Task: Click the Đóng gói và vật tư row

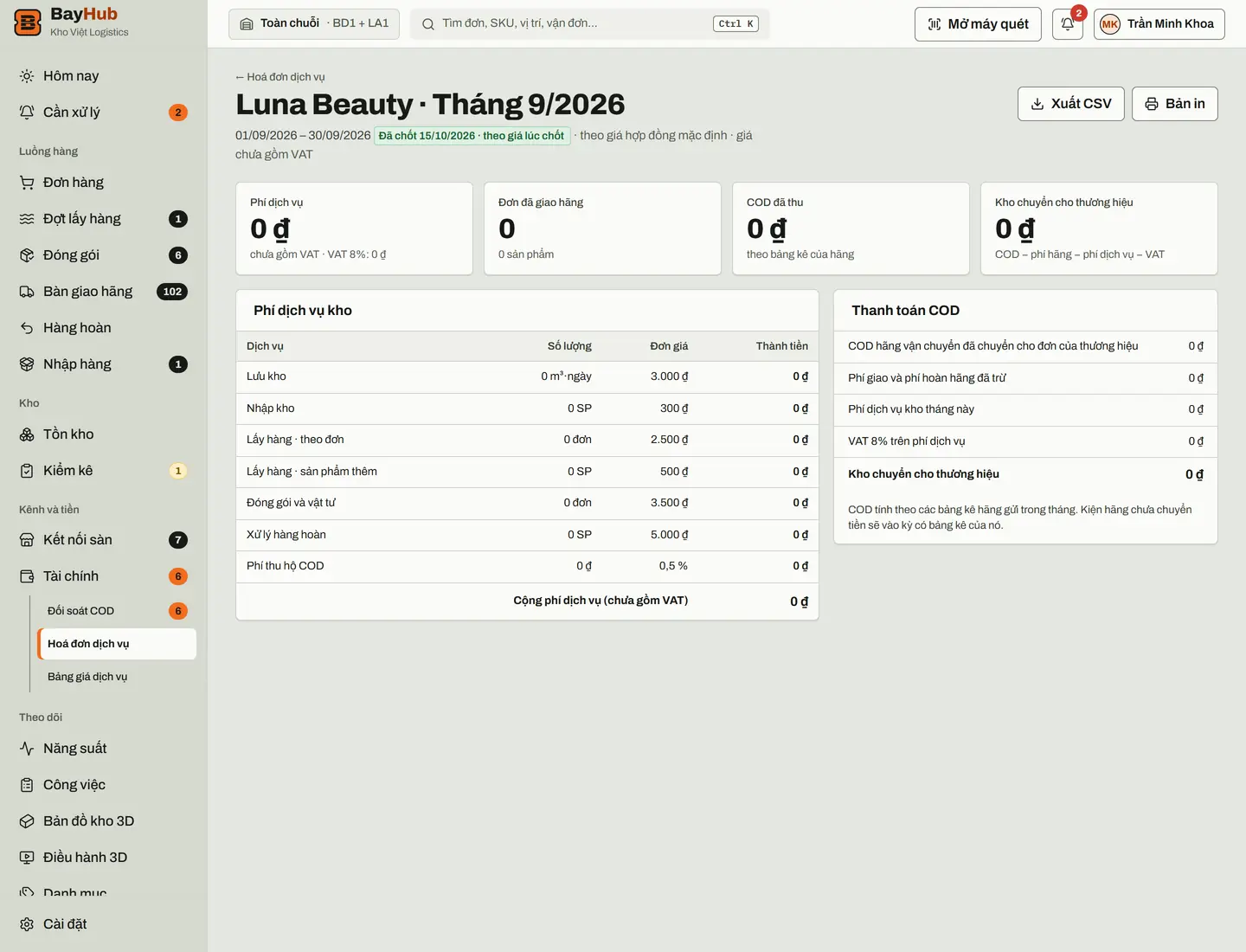Action: click(527, 503)
